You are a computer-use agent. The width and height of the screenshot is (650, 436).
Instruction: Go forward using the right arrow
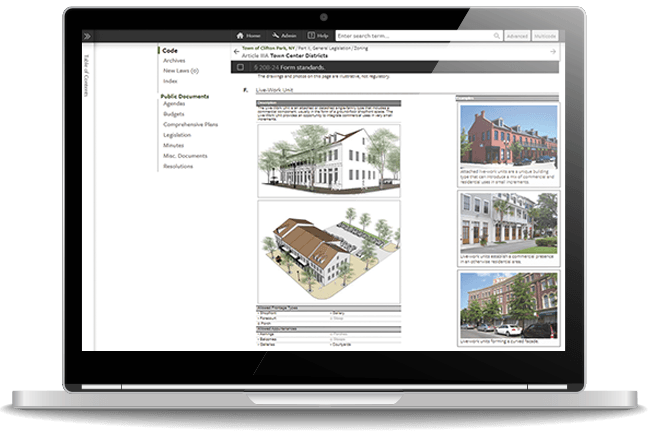(553, 51)
